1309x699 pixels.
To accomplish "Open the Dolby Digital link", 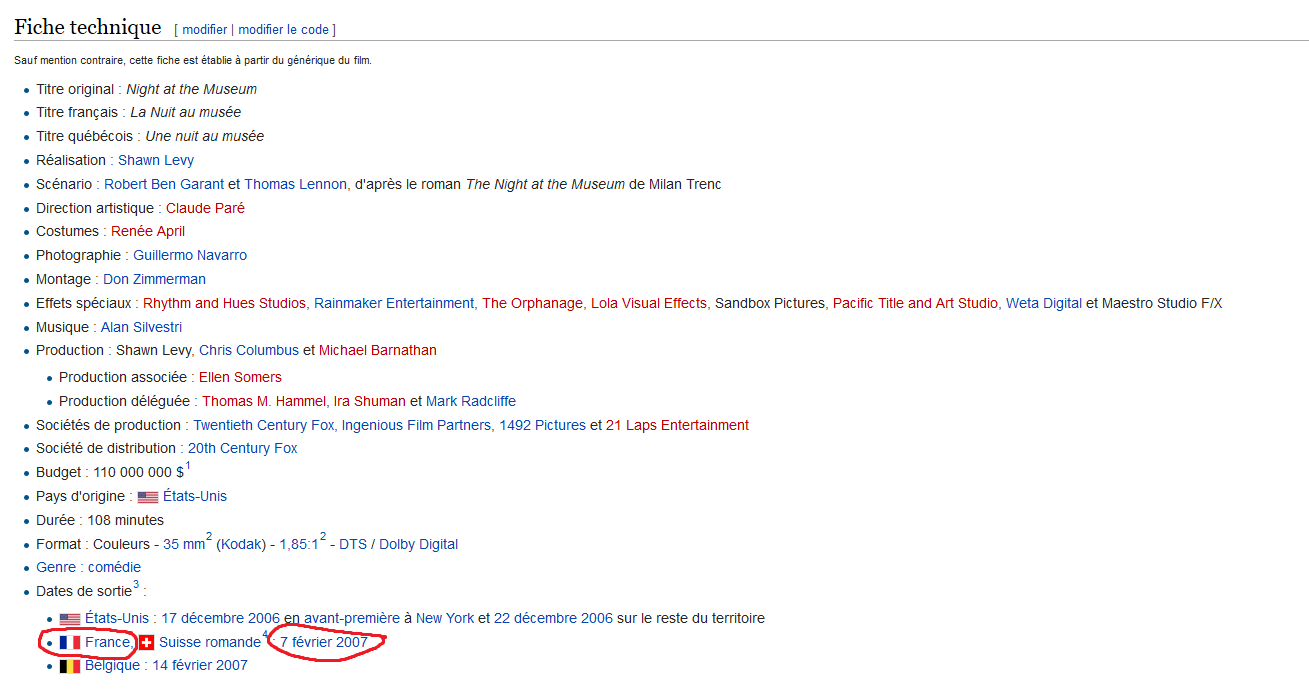I will (418, 544).
